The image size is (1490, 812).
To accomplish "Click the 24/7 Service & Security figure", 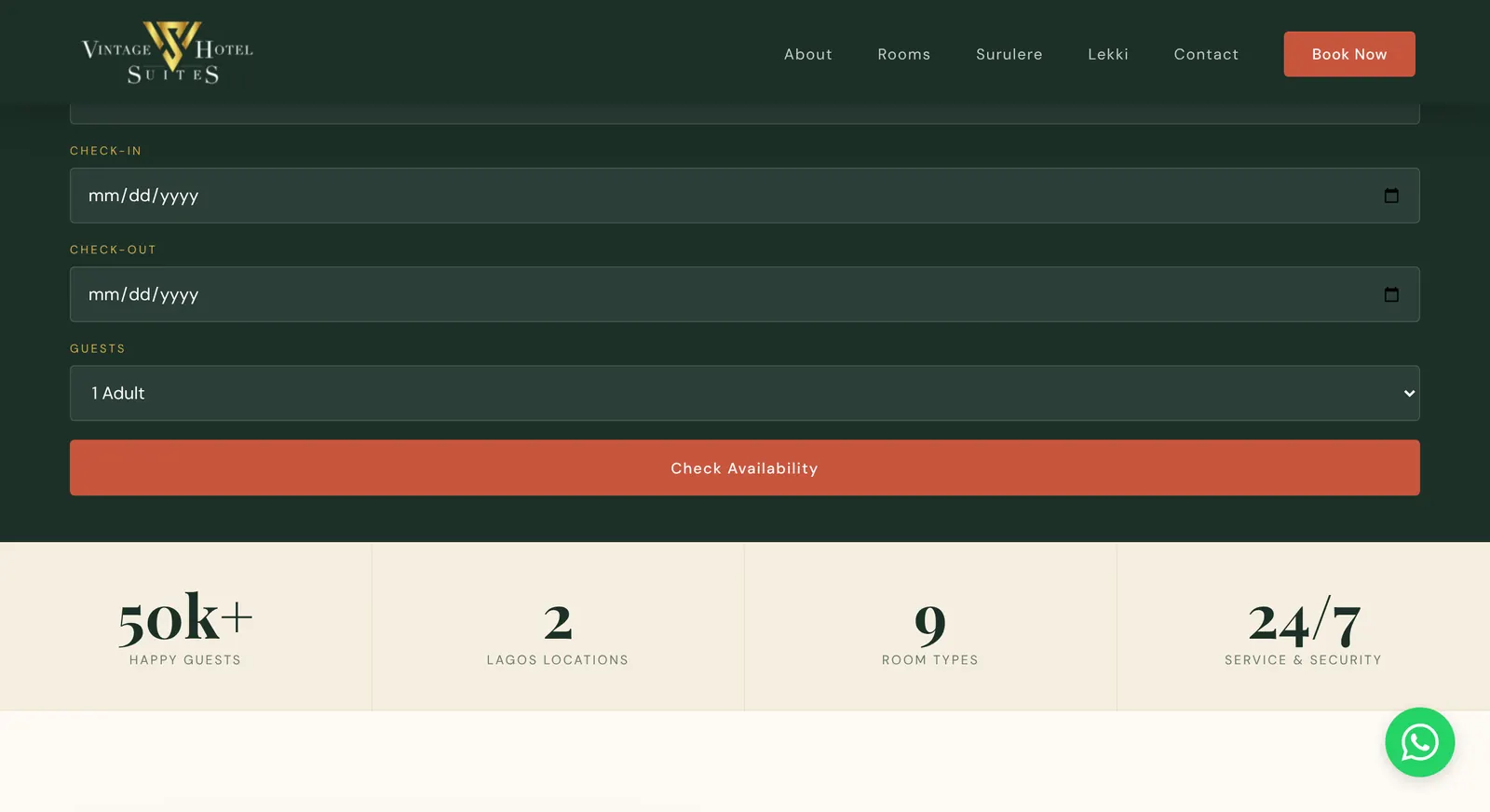I will click(x=1304, y=630).
